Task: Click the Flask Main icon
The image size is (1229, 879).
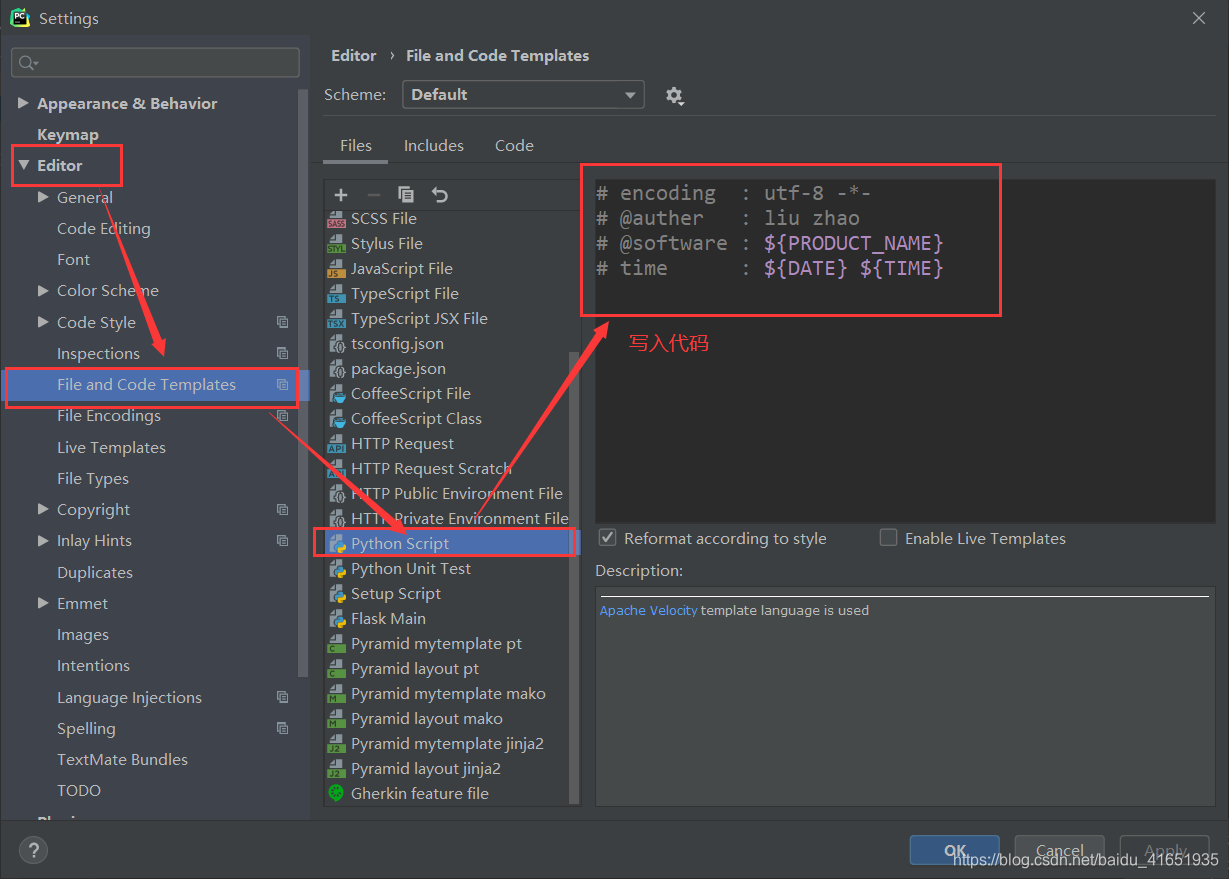Action: [337, 619]
